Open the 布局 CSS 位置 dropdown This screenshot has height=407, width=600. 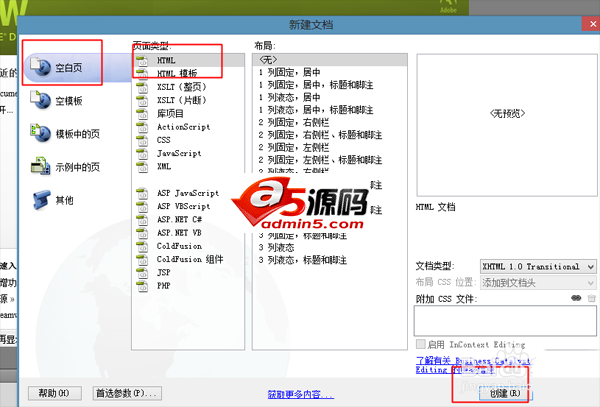coord(538,283)
